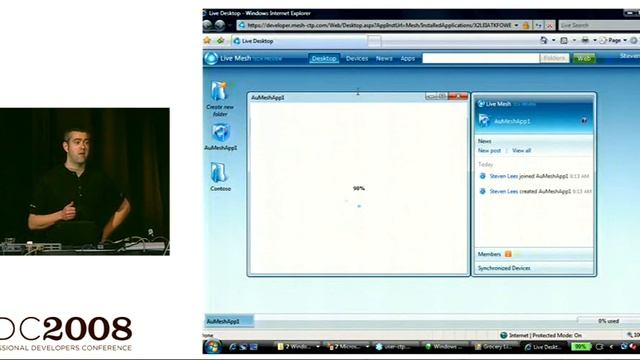Click the Refresh button beside address bar

539,25
